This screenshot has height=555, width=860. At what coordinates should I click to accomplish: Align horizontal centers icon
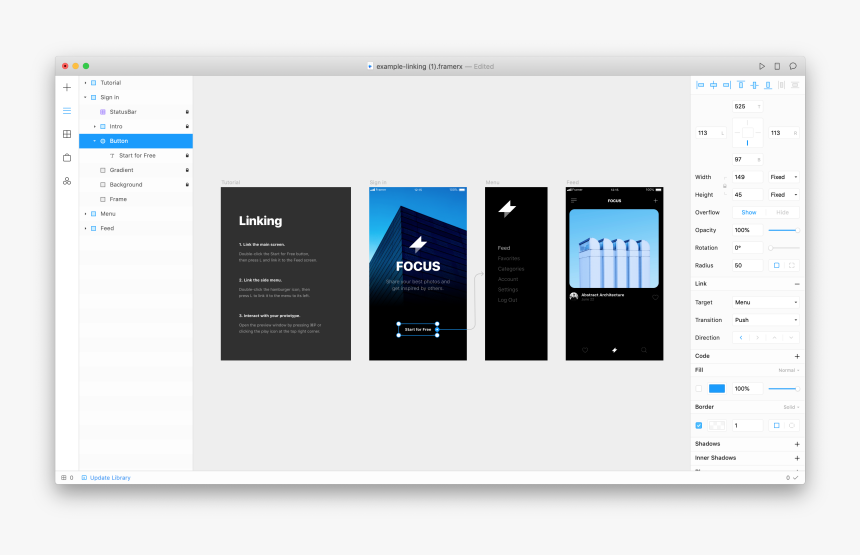point(714,85)
